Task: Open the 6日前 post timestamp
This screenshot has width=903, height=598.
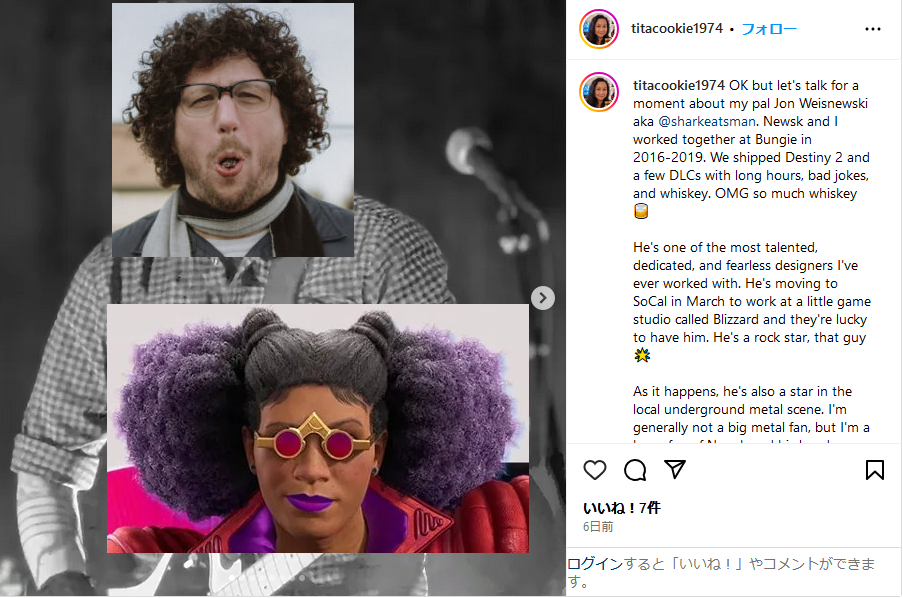Action: tap(598, 527)
